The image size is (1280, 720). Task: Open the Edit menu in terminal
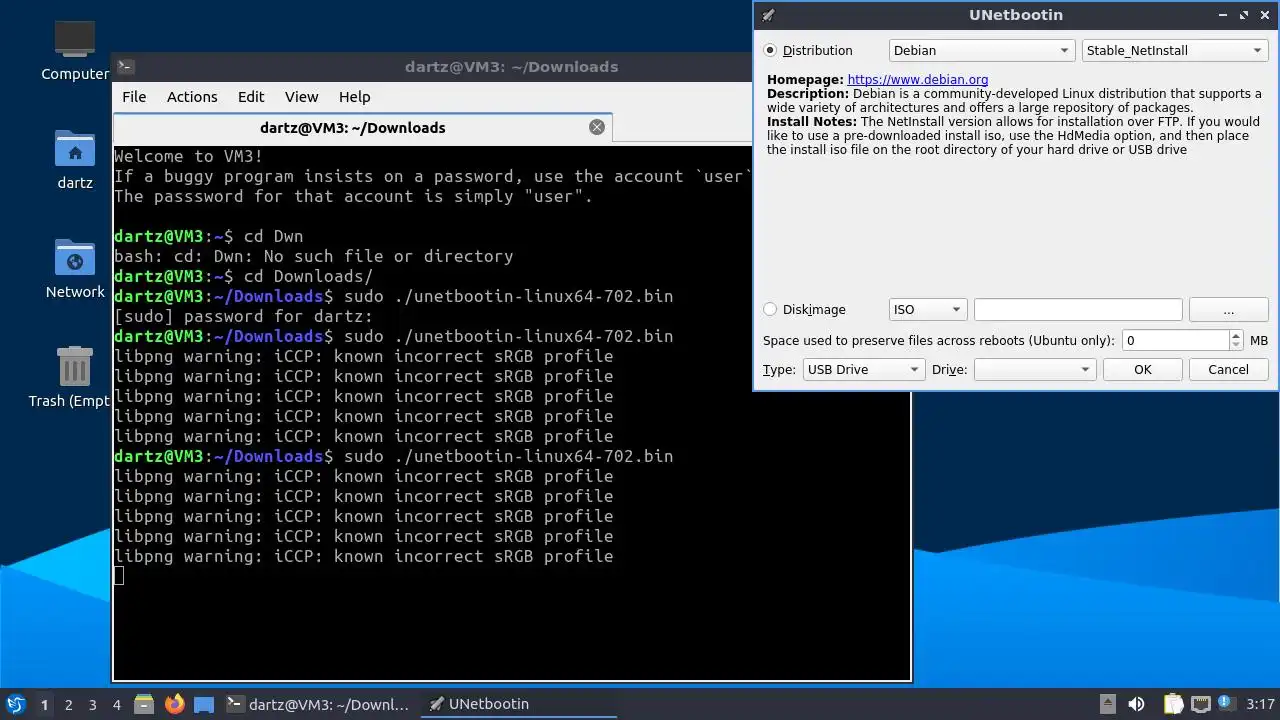[251, 97]
